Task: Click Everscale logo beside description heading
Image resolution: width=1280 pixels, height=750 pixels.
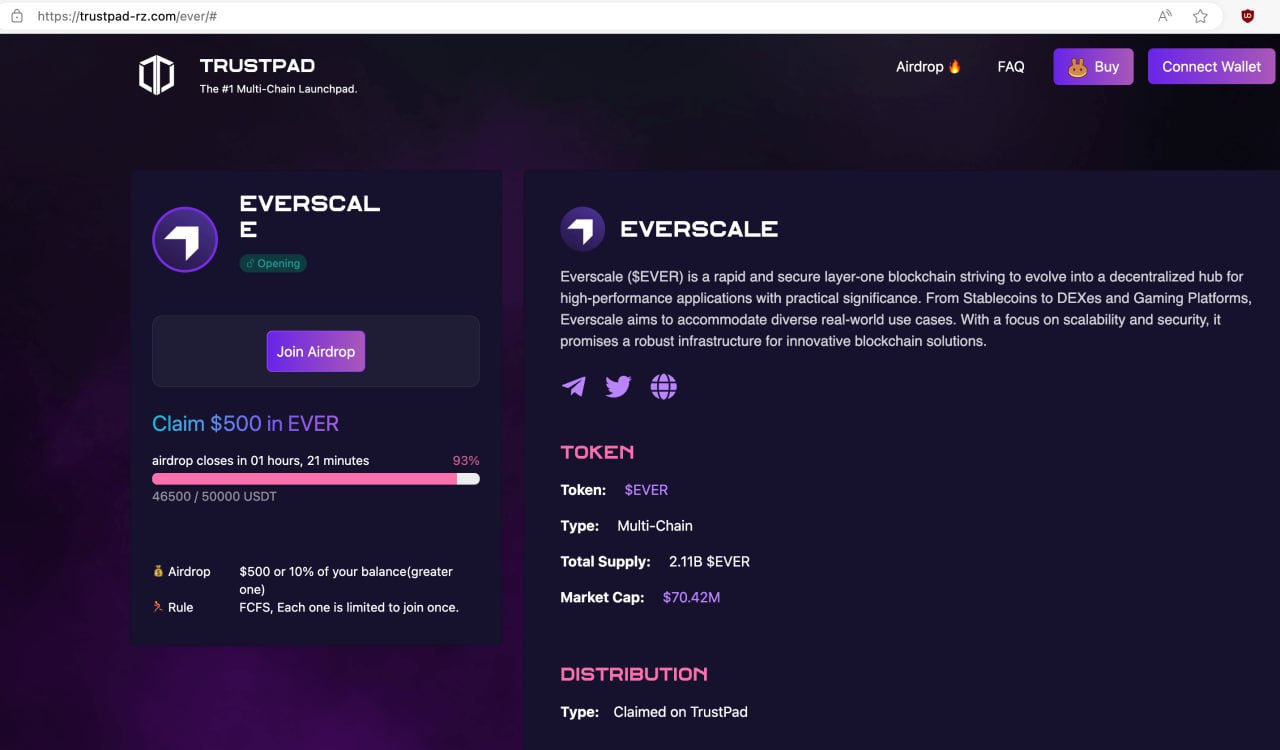Action: point(582,229)
